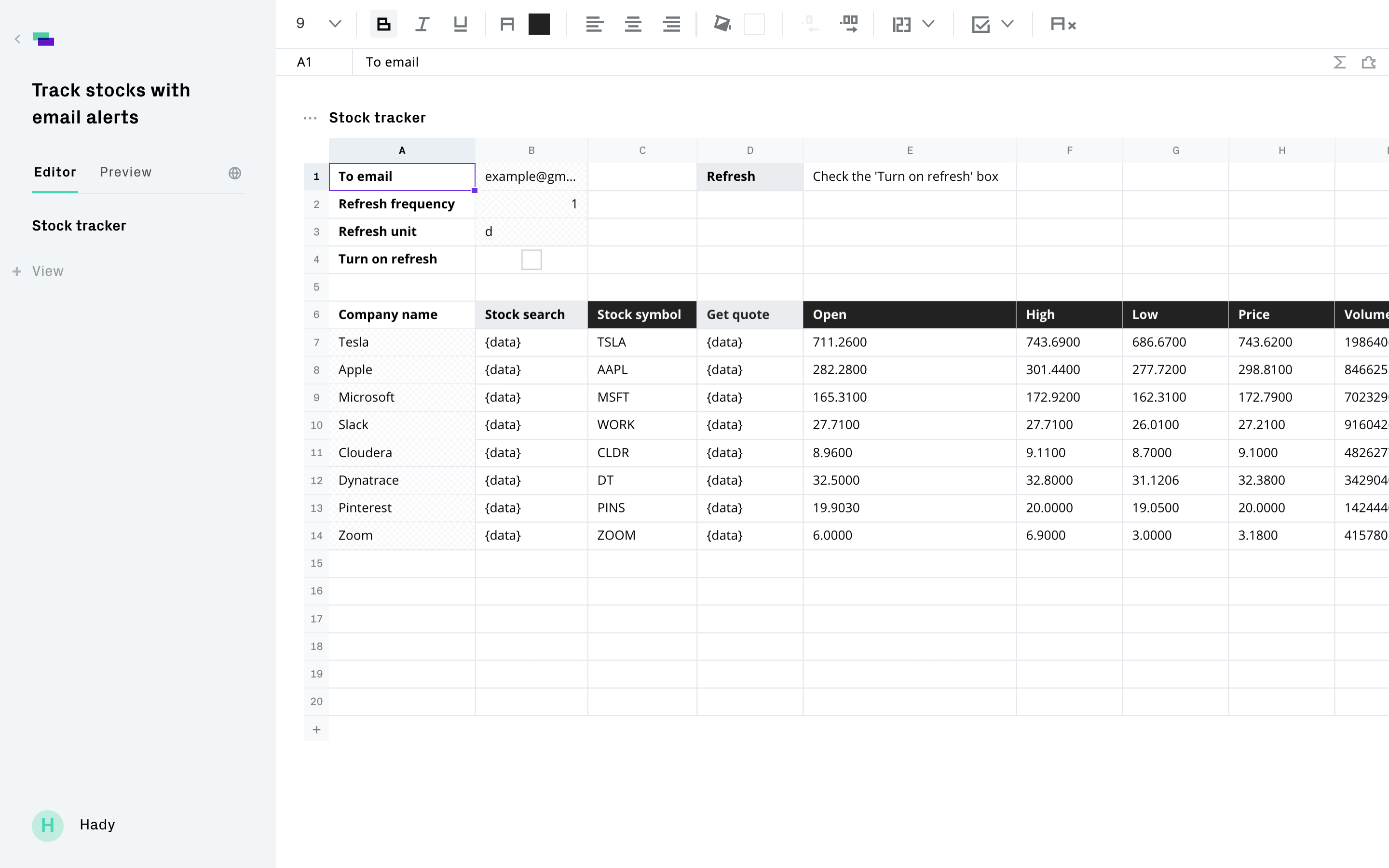1389x868 pixels.
Task: Toggle bold formatting
Action: [x=383, y=24]
